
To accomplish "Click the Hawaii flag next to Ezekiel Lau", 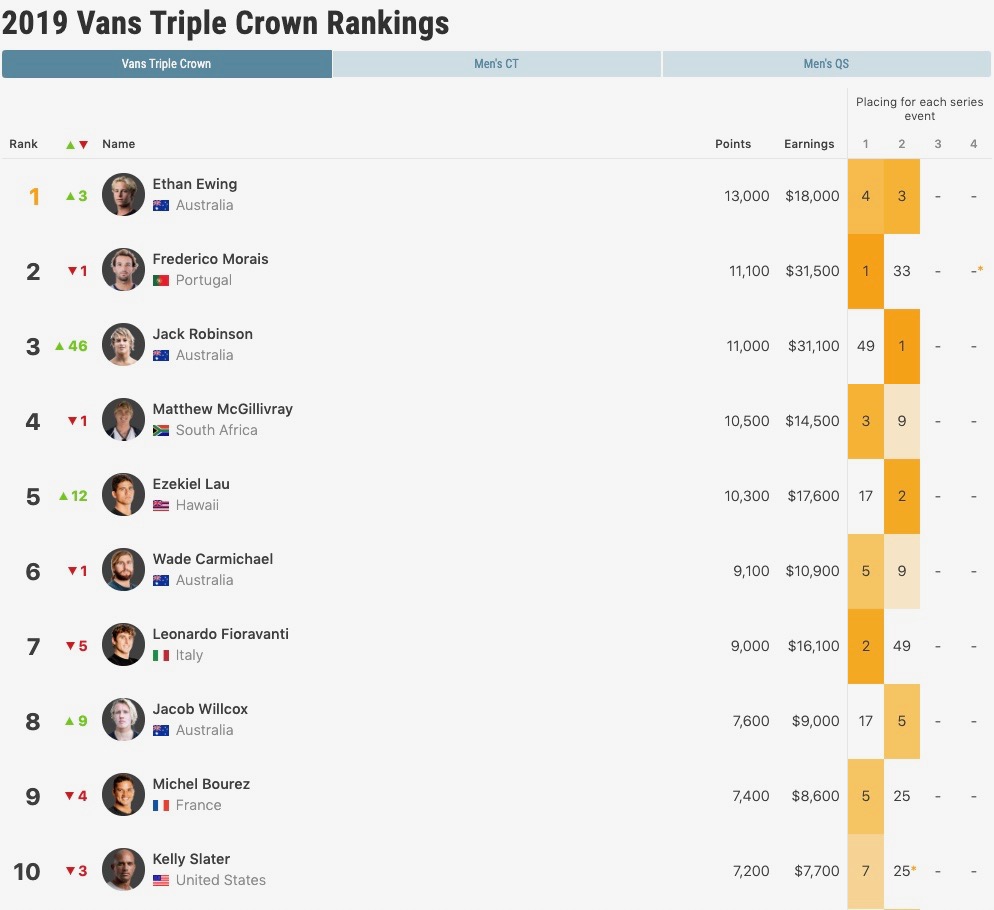I will tap(161, 506).
